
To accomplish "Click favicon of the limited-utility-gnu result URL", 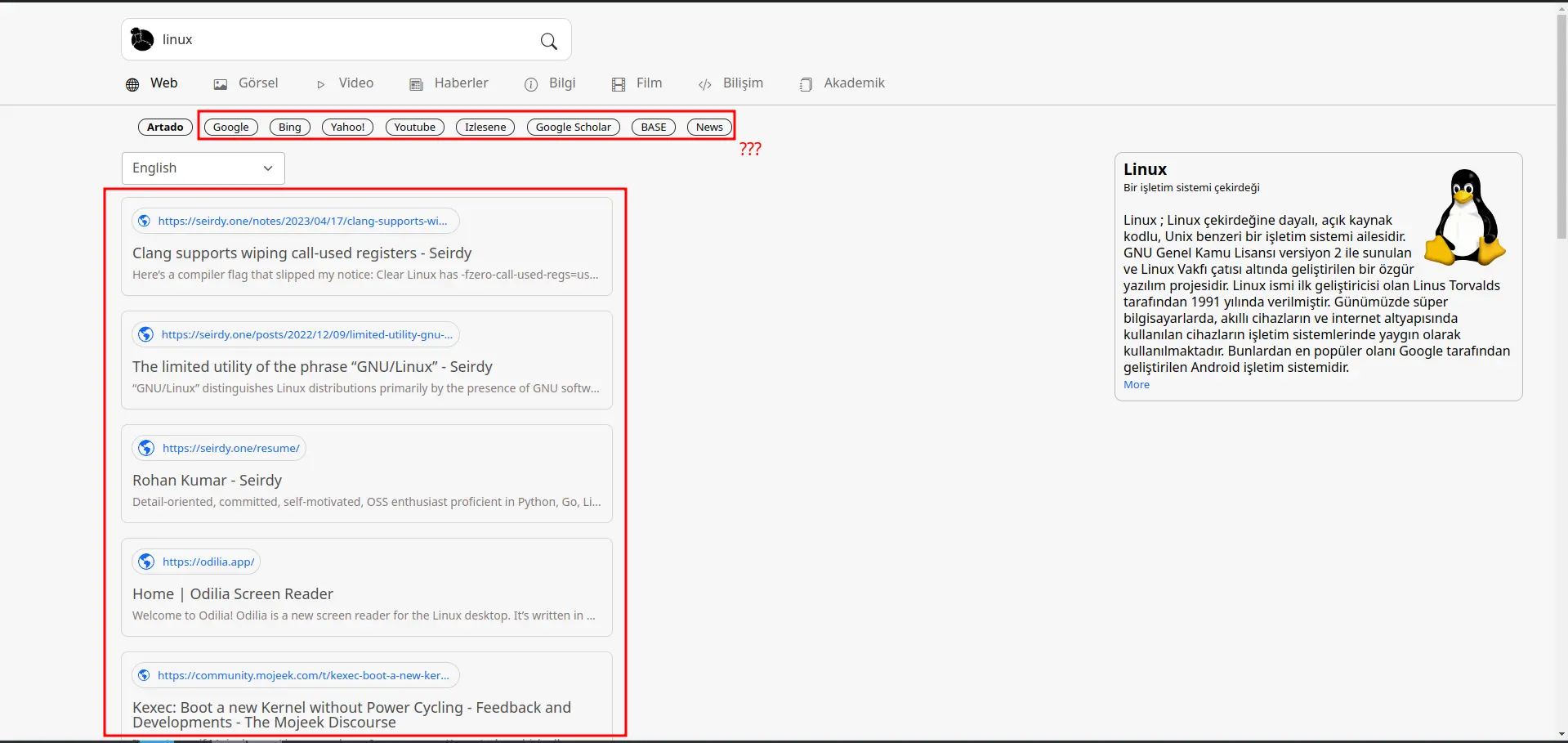I will tap(146, 334).
